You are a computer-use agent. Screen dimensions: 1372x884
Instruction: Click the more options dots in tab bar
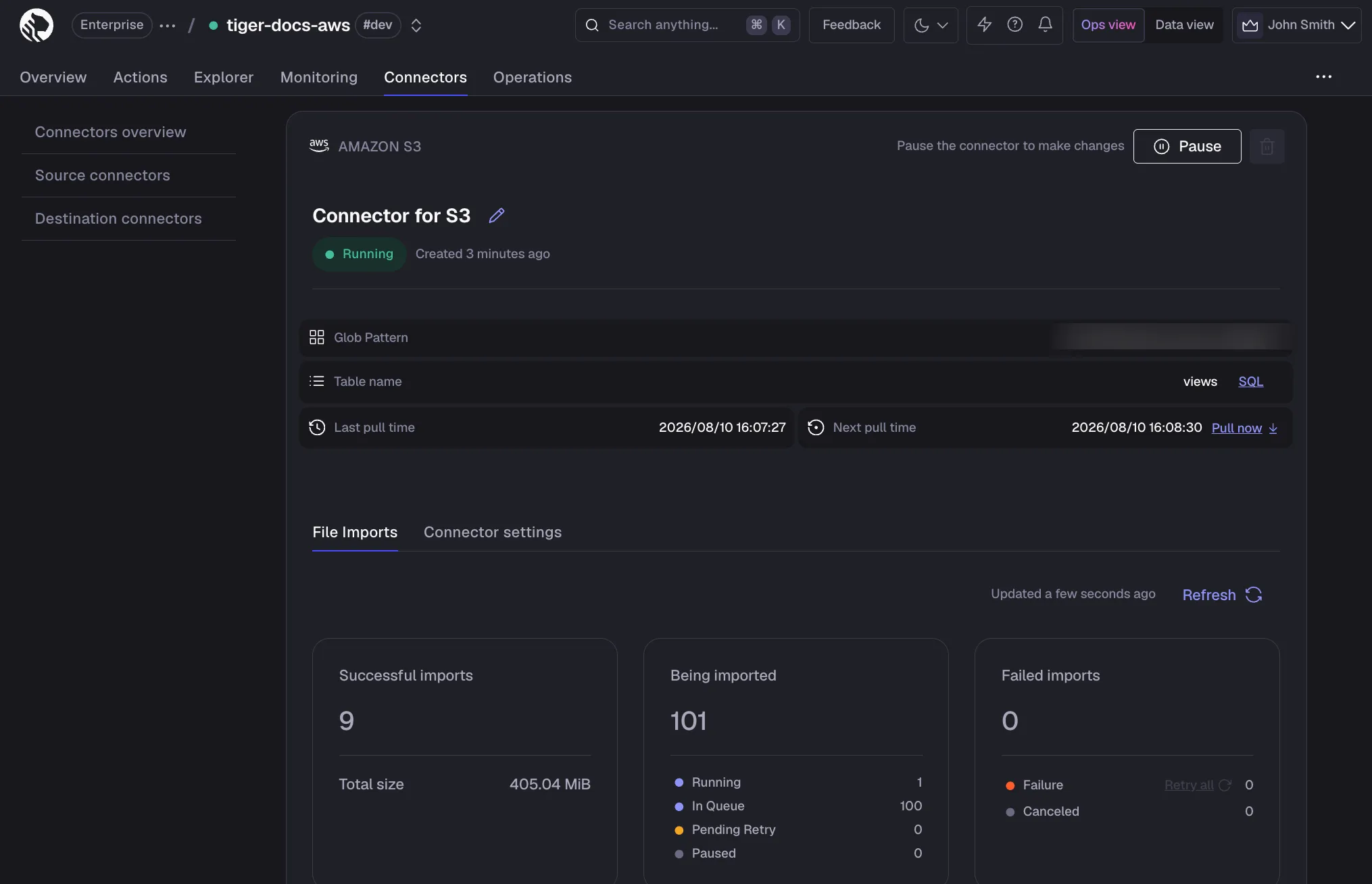[1323, 77]
